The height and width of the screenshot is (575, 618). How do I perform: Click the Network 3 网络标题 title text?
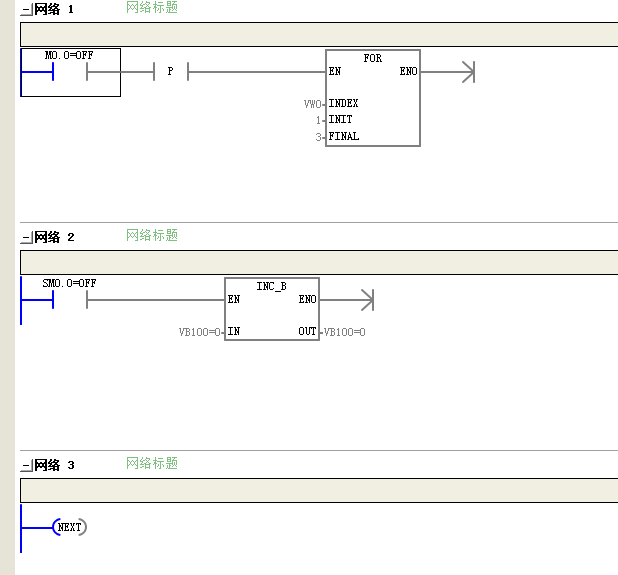coord(152,463)
